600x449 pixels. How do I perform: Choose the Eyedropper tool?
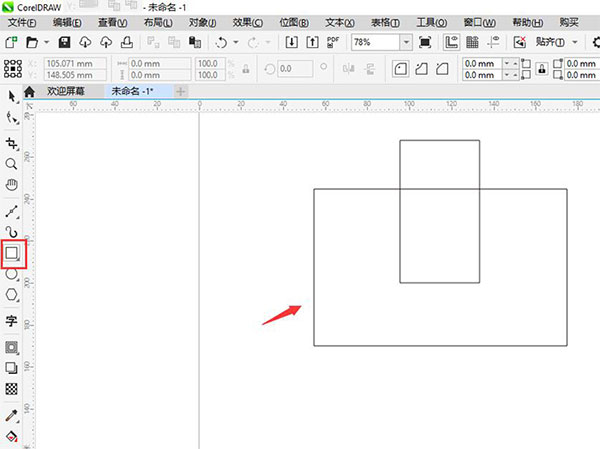(x=11, y=415)
